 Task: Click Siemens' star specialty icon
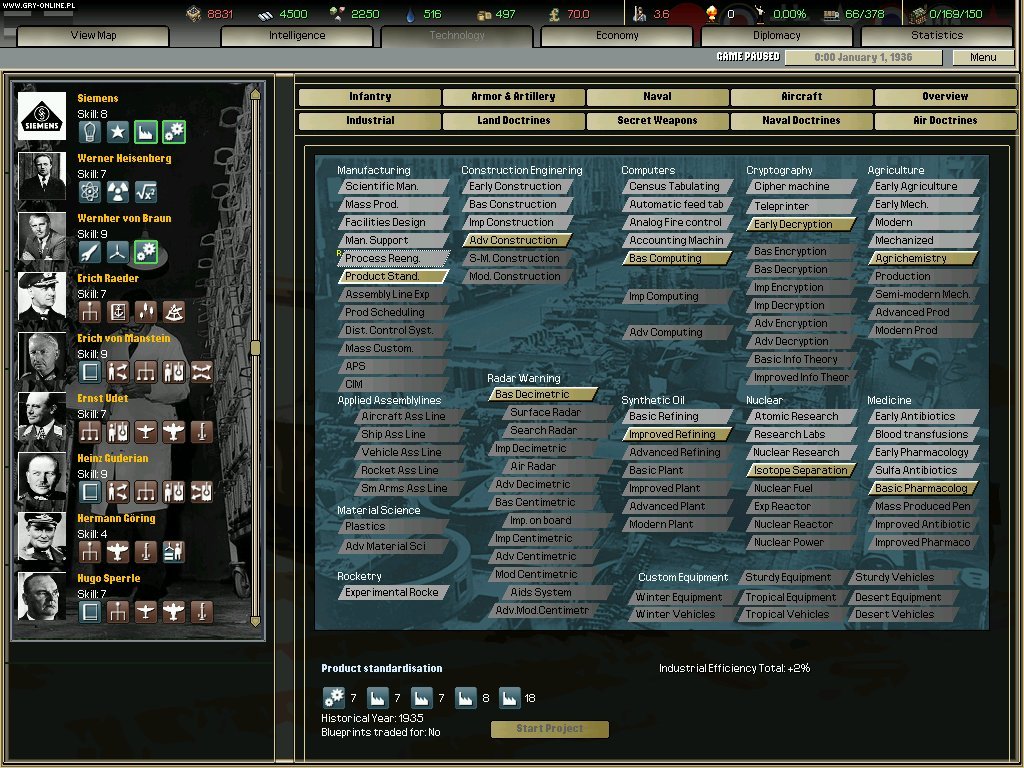118,132
